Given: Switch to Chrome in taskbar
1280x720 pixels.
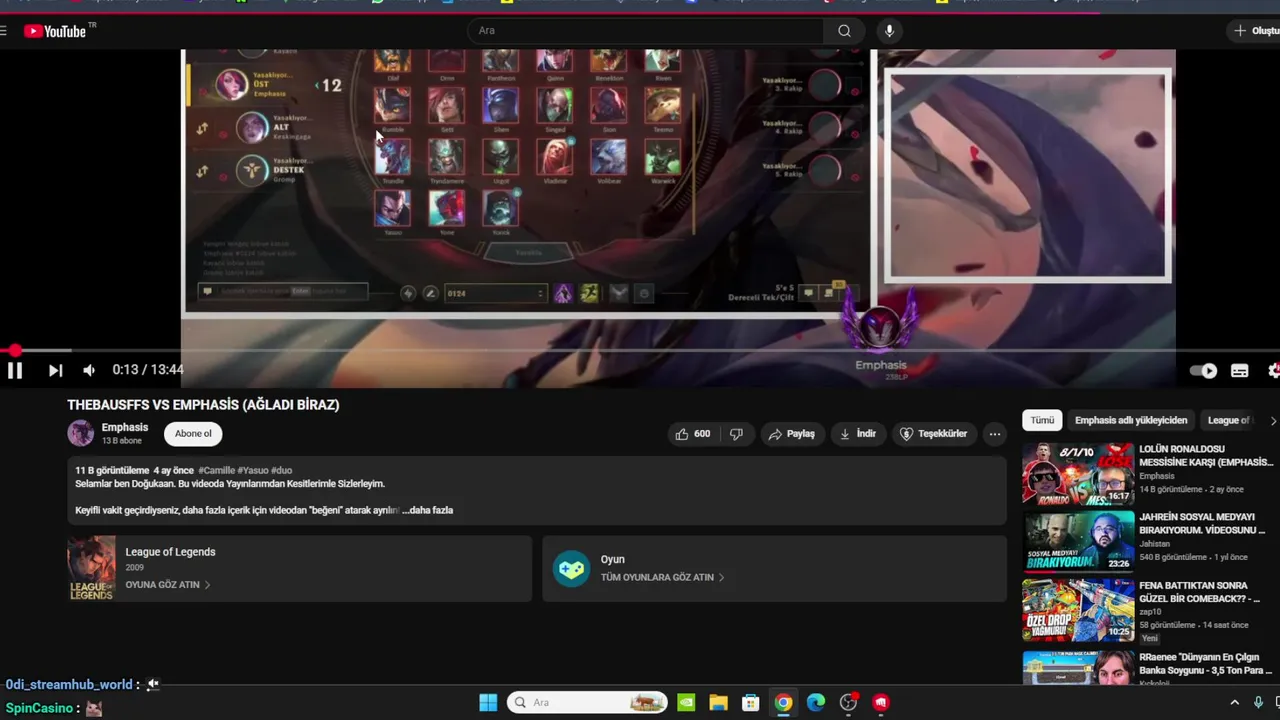Looking at the screenshot, I should (783, 702).
